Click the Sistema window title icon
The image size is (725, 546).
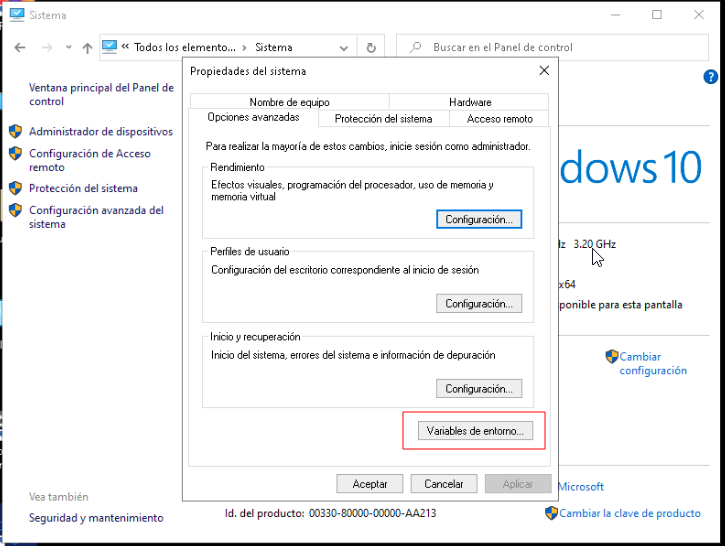pos(17,15)
